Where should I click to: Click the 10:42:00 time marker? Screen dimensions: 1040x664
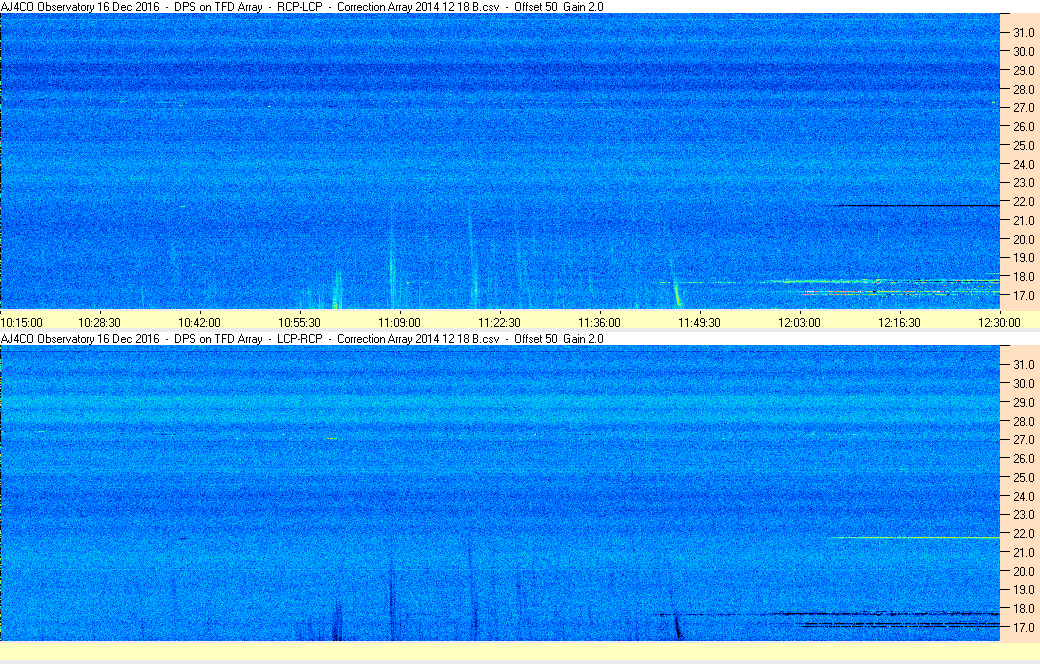click(199, 323)
